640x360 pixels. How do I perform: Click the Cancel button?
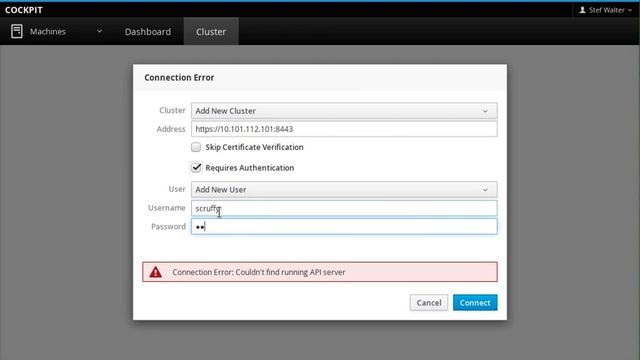(429, 302)
